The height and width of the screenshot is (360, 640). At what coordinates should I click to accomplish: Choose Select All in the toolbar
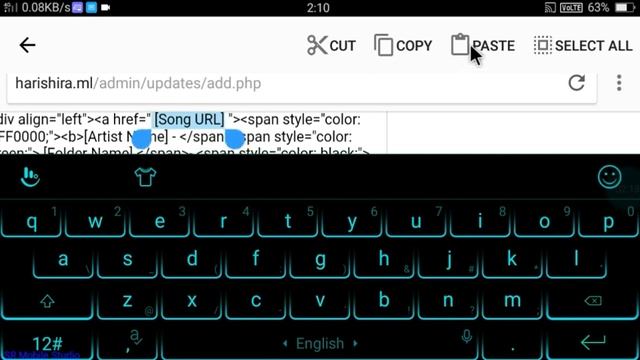(x=583, y=45)
